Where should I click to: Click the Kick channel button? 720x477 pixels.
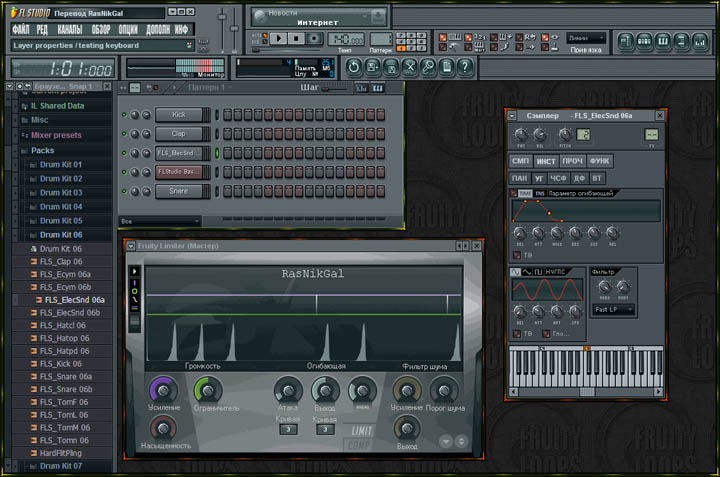tap(179, 115)
